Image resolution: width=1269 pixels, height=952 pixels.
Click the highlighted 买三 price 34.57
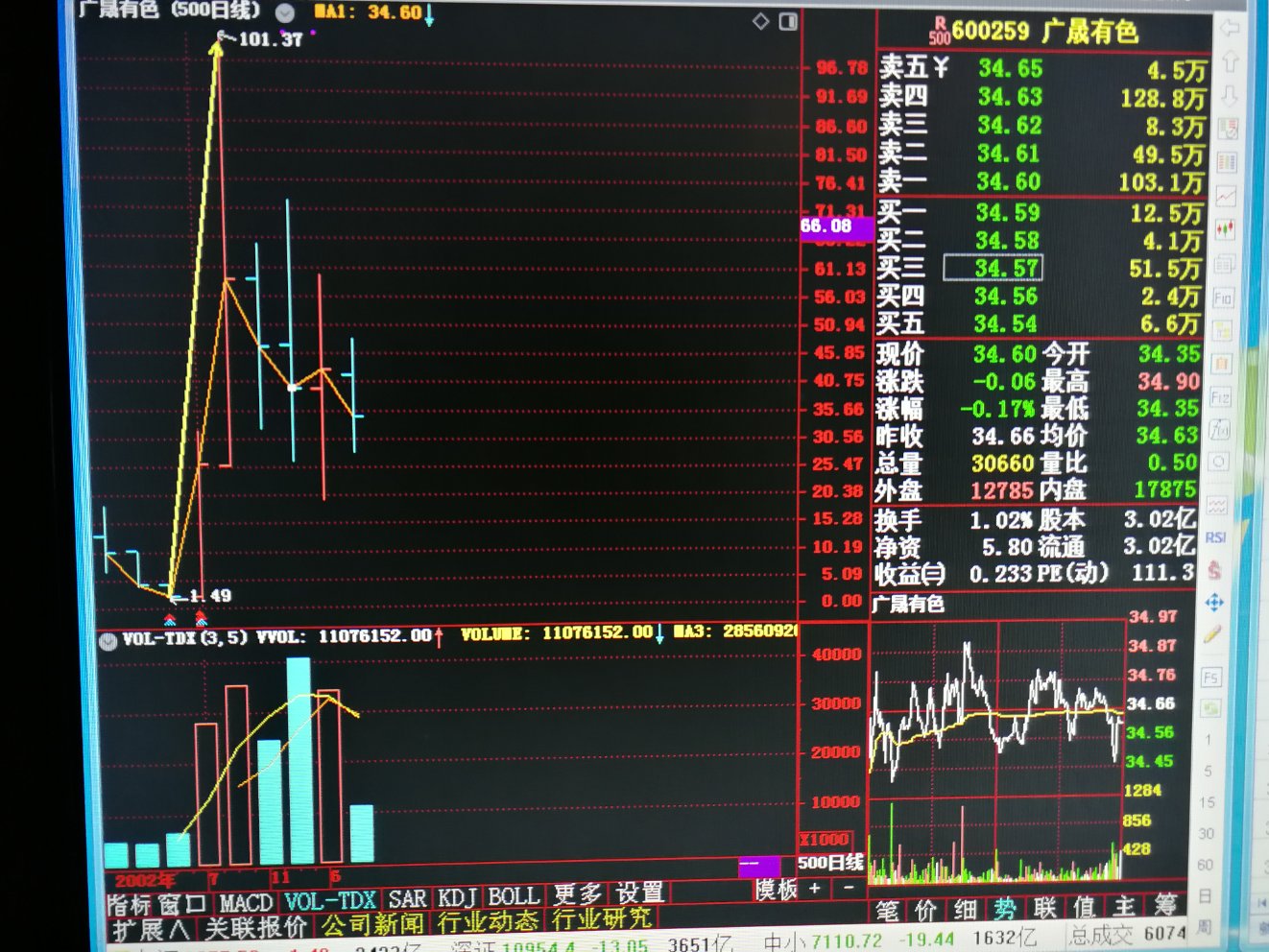993,268
